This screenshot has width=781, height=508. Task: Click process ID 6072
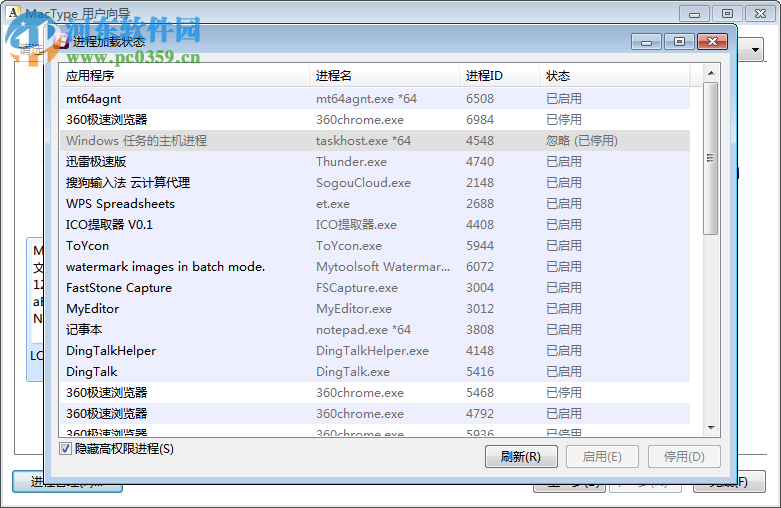[x=480, y=266]
